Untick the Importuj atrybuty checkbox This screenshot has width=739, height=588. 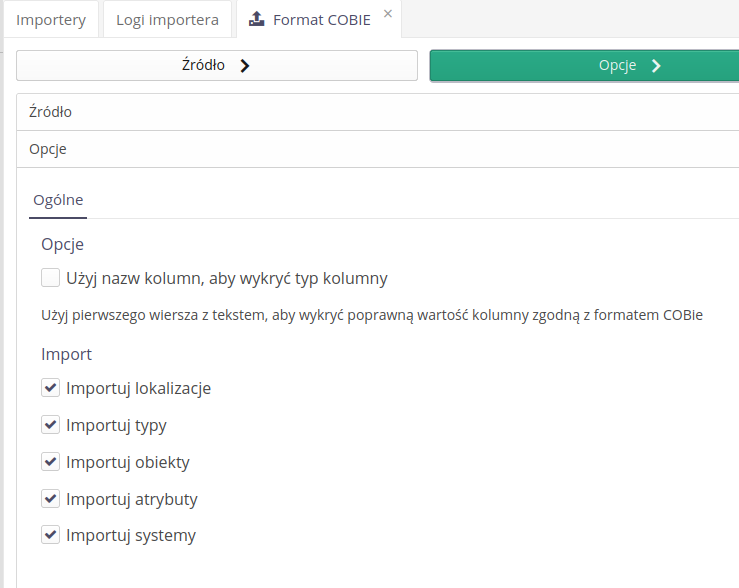51,498
